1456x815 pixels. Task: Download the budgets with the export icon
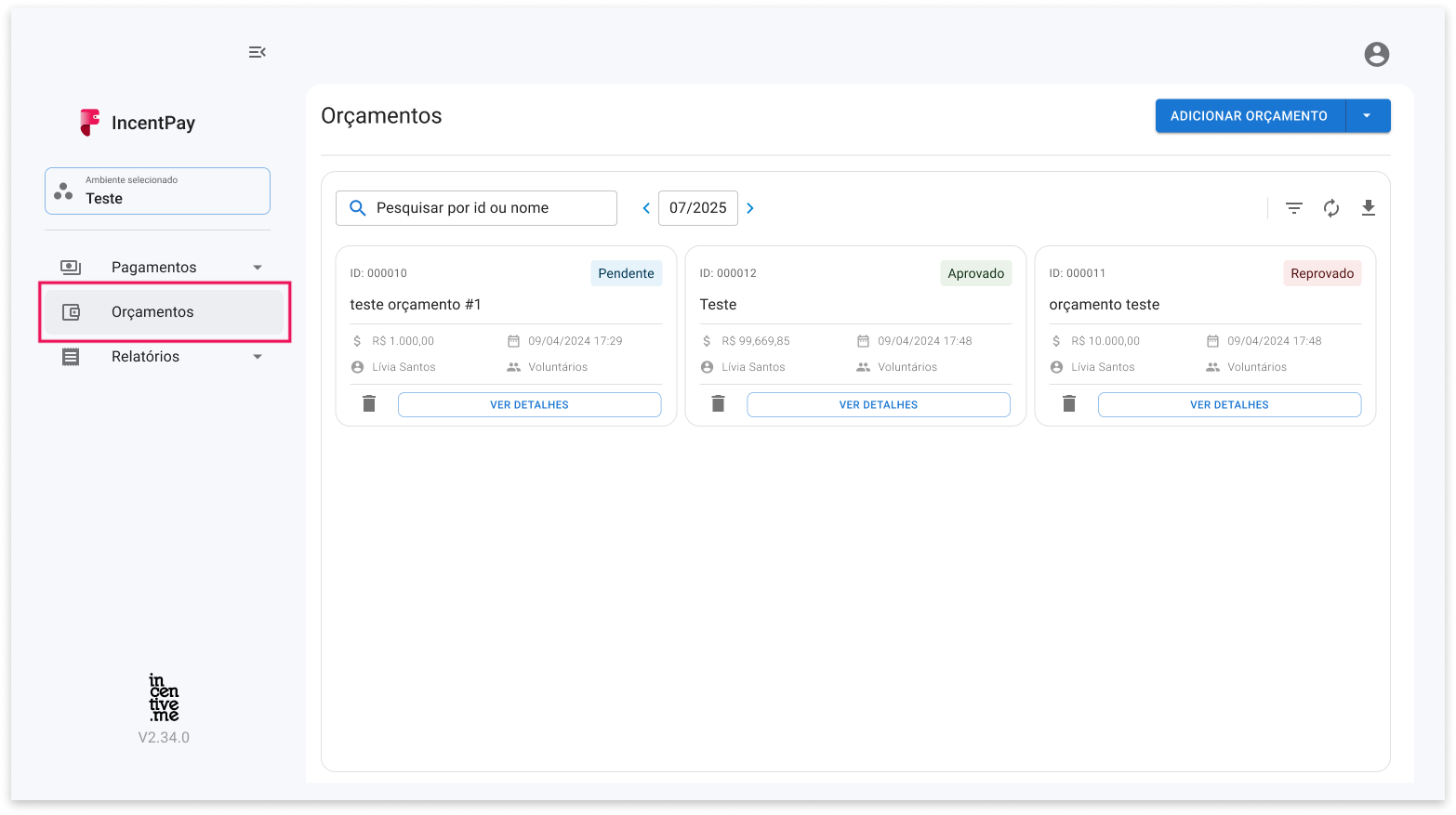click(1369, 208)
